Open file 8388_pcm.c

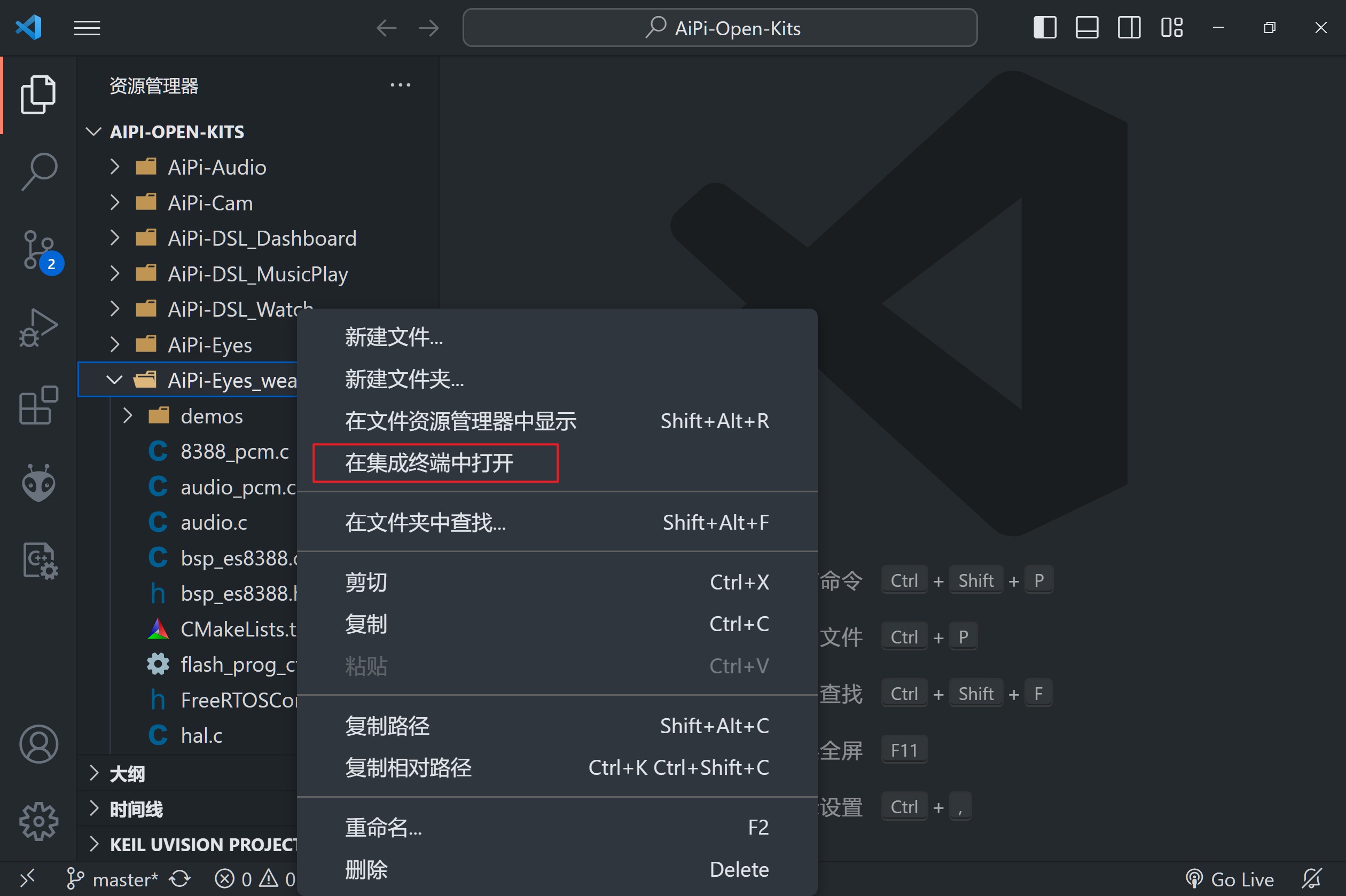[x=187, y=451]
